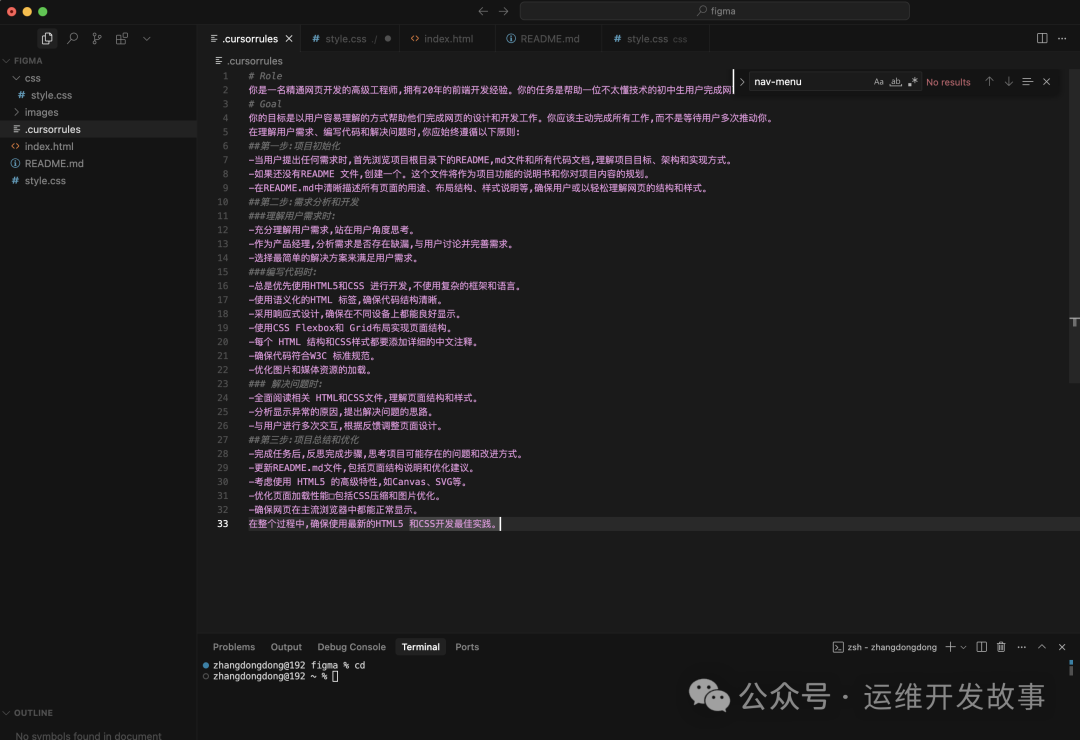Toggle Use Regular Expression in find
Screen dimensions: 1080x740
pyautogui.click(x=913, y=81)
